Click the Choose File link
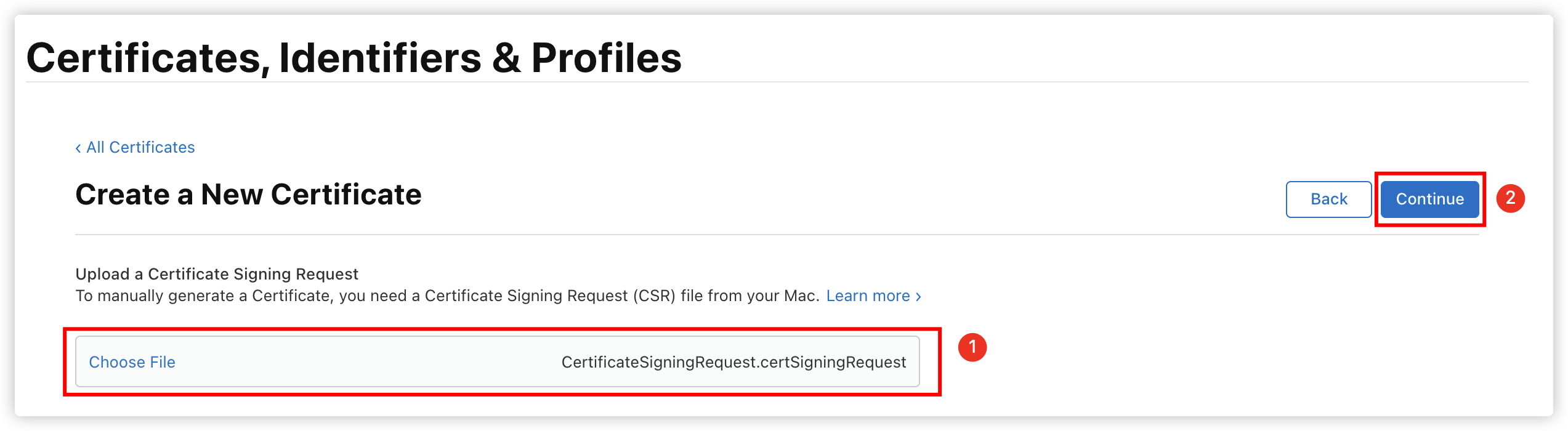Image resolution: width=1568 pixels, height=431 pixels. 132,362
